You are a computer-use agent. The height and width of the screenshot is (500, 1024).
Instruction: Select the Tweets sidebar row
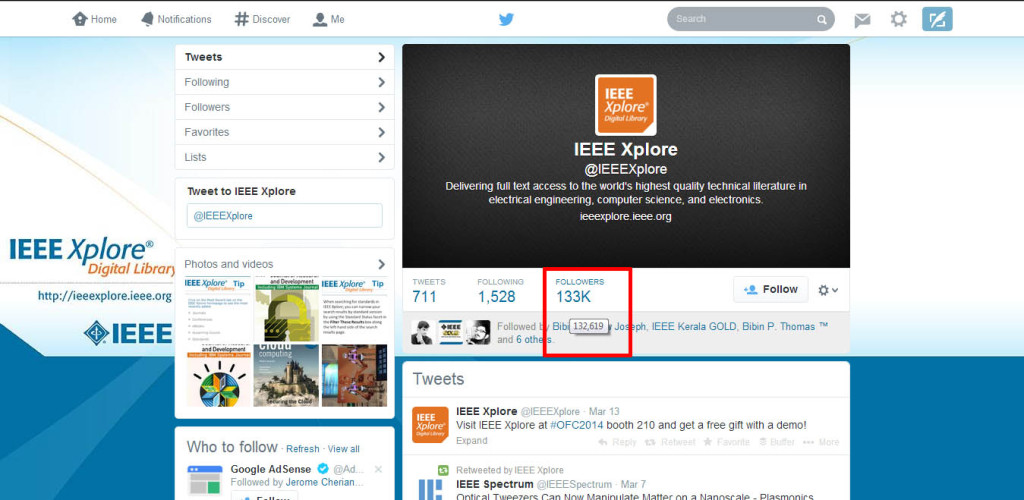pyautogui.click(x=285, y=57)
